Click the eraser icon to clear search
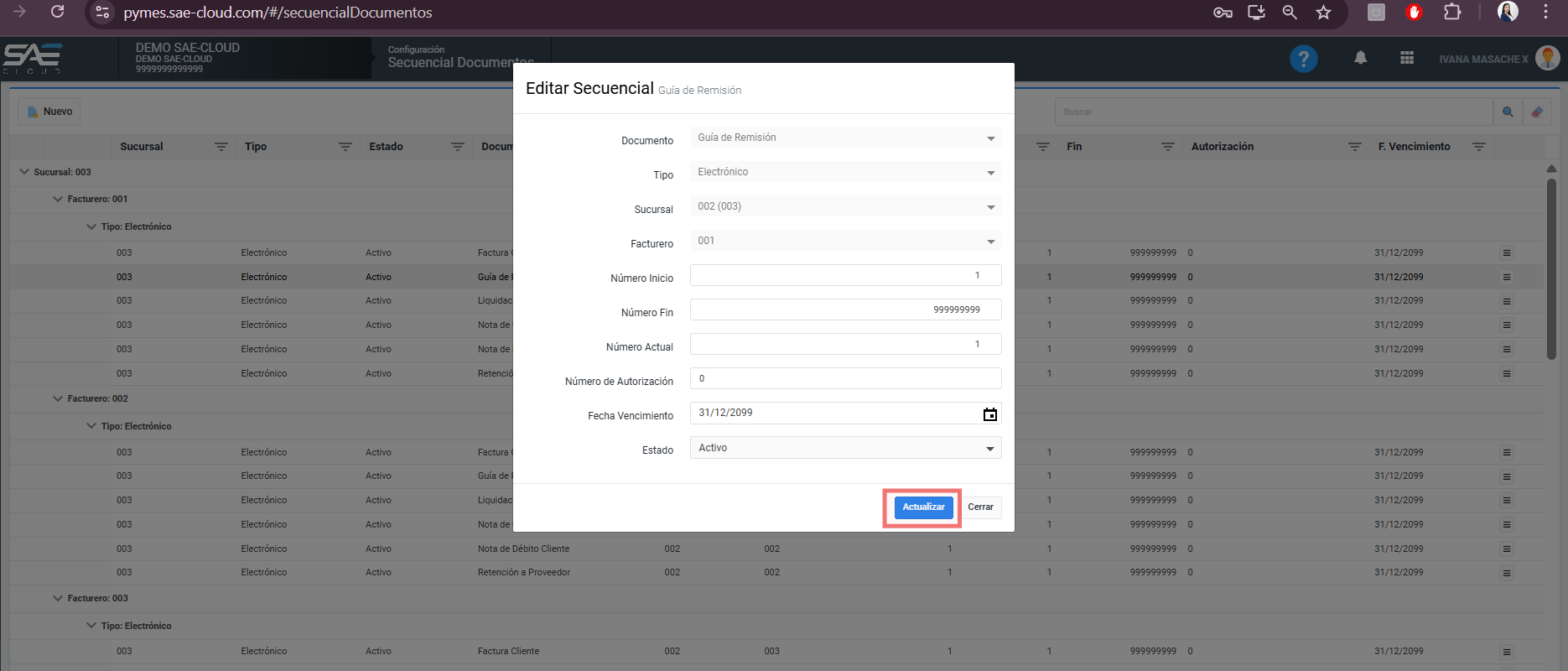Screen dimensions: 1568x671 point(1536,112)
